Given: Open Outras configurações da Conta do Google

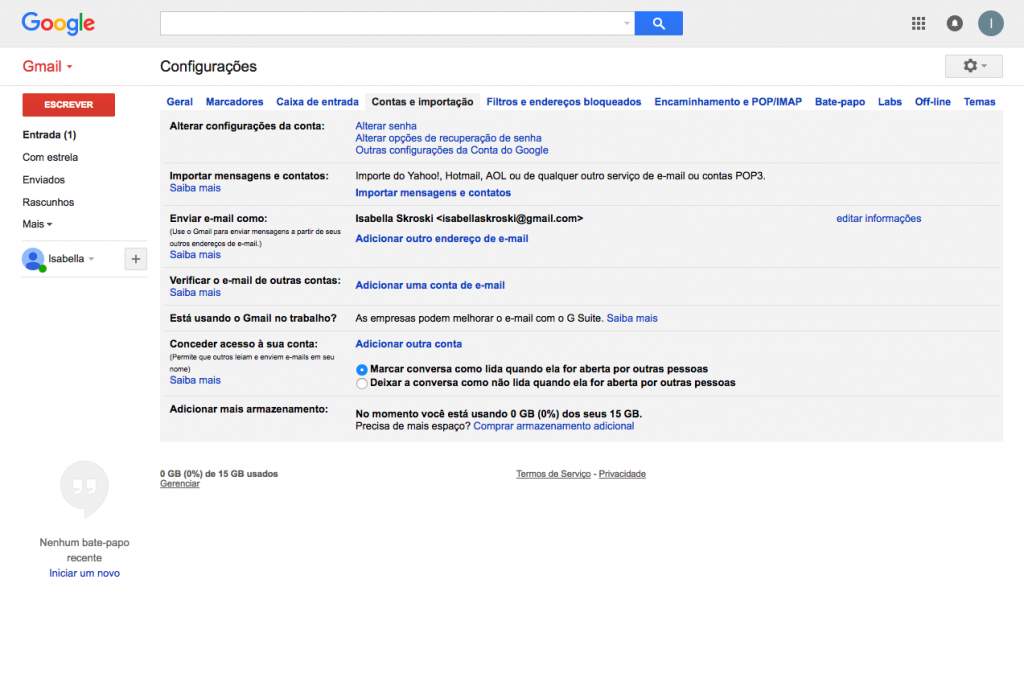Looking at the screenshot, I should [452, 150].
